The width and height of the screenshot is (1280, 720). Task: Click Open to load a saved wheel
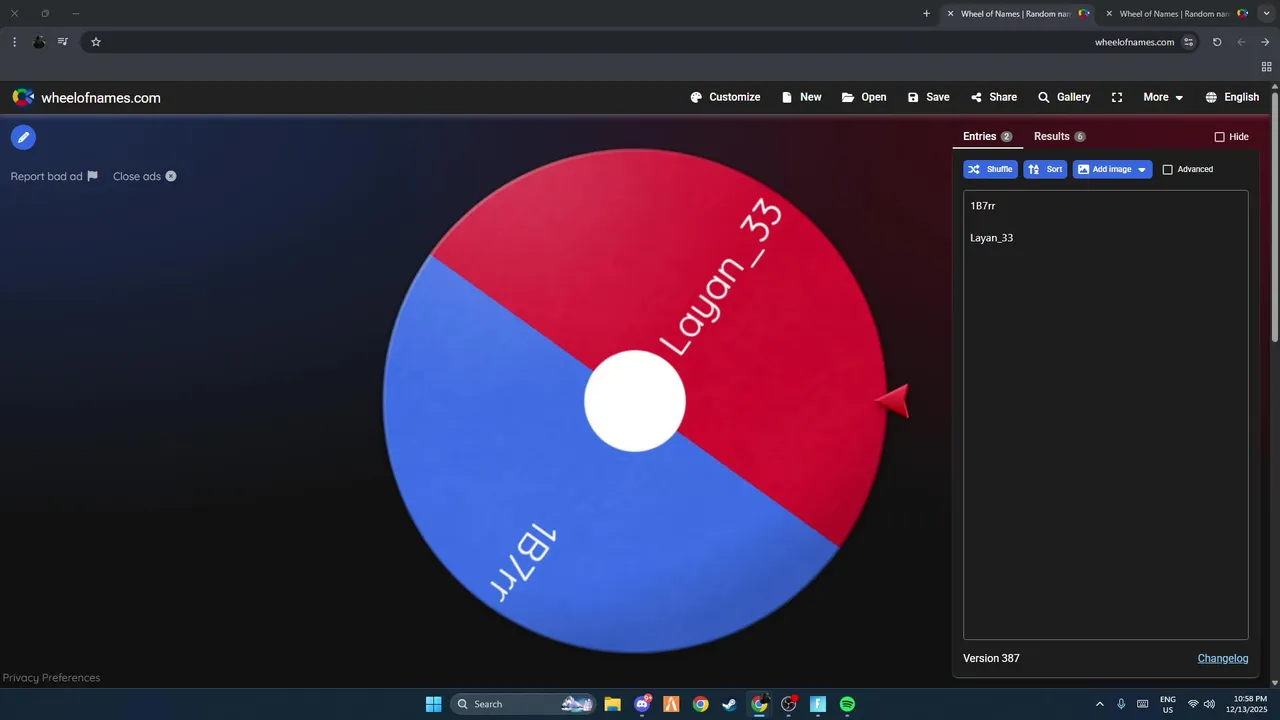coord(864,97)
